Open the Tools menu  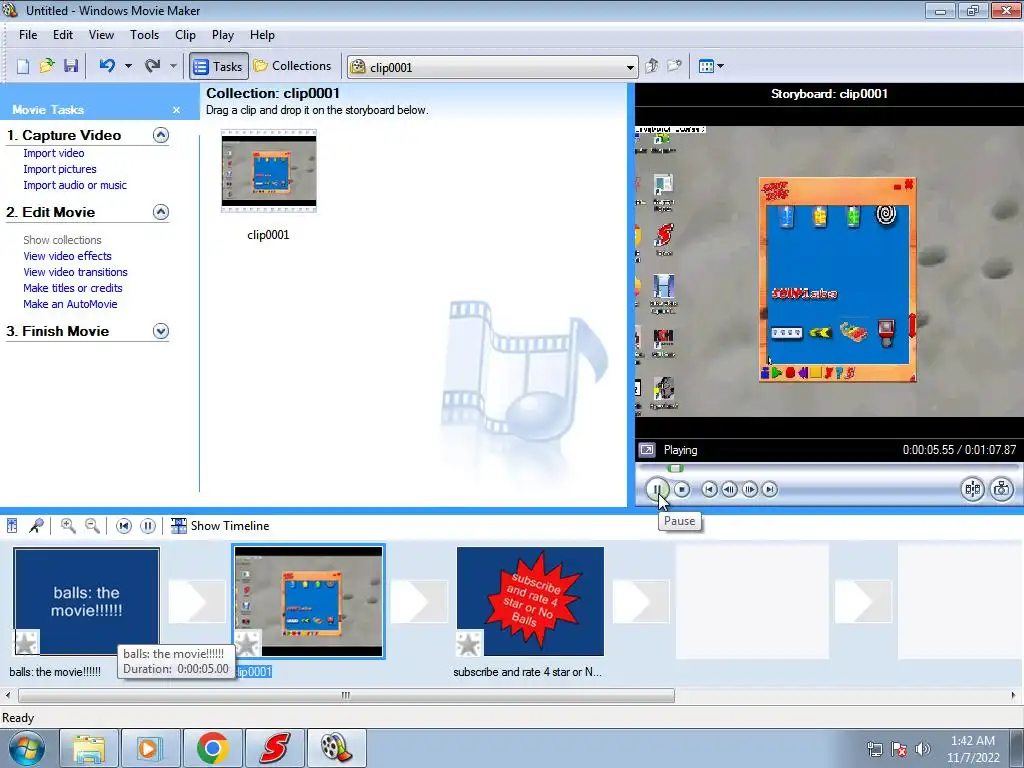pyautogui.click(x=144, y=35)
